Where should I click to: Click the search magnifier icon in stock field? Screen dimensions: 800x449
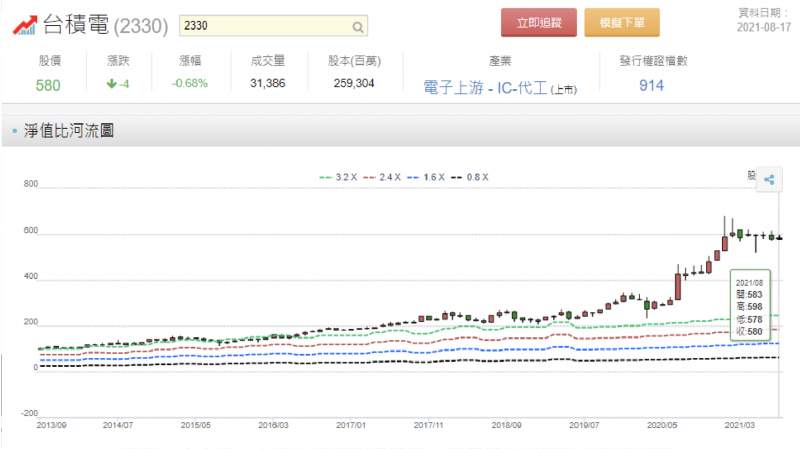click(358, 27)
